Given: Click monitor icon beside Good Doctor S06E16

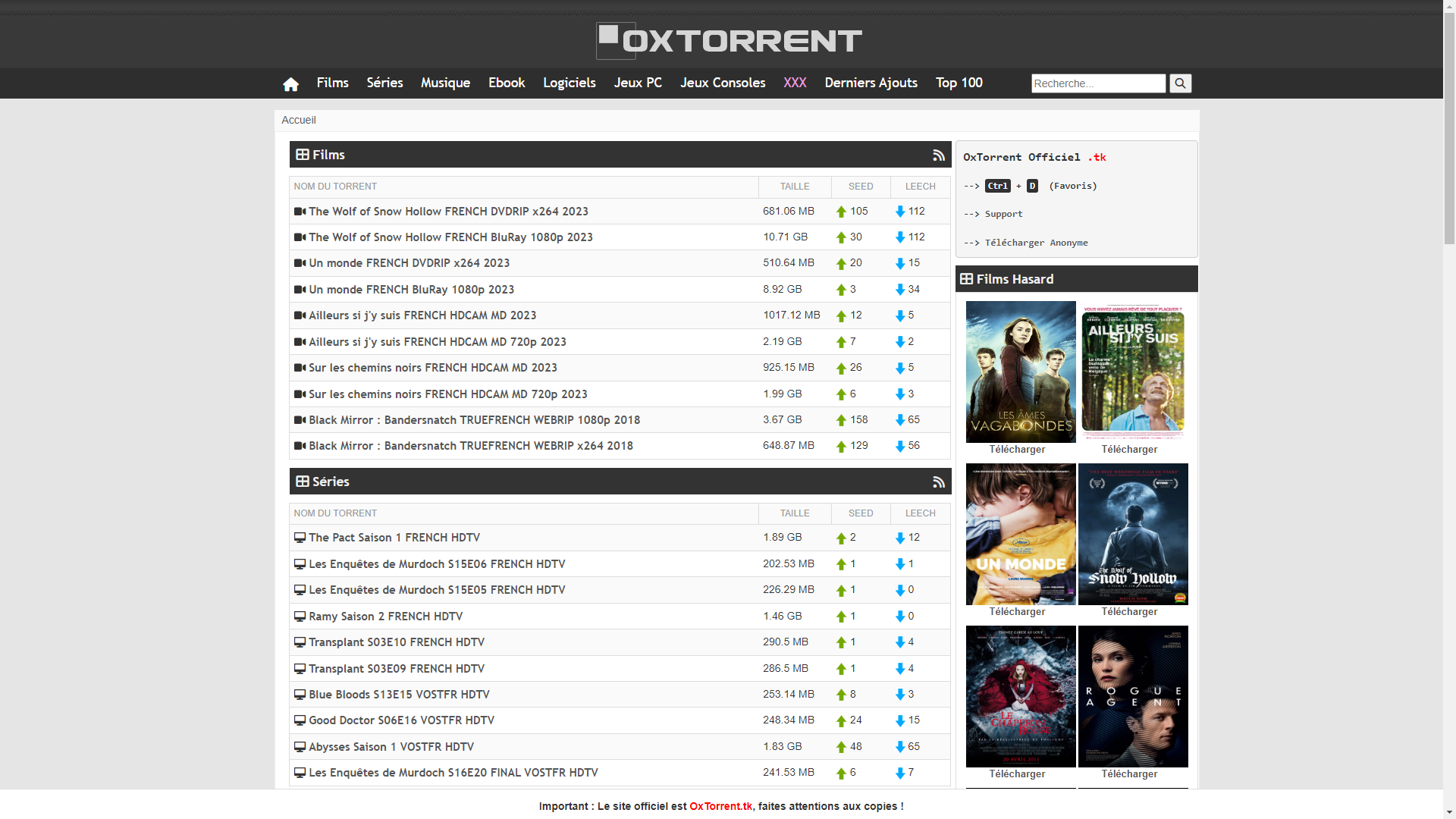Looking at the screenshot, I should (300, 720).
